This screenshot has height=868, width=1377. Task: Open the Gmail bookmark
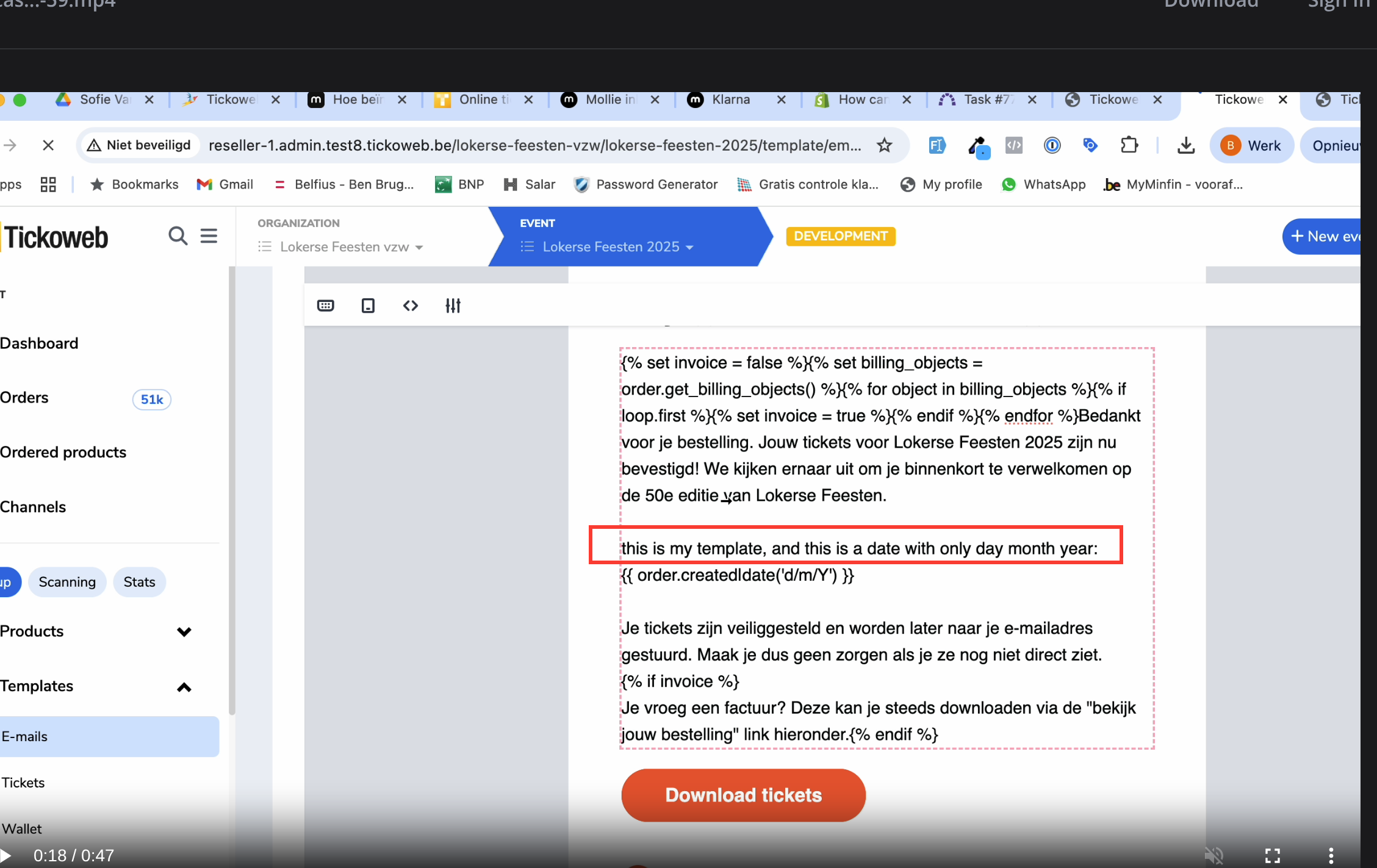(225, 184)
